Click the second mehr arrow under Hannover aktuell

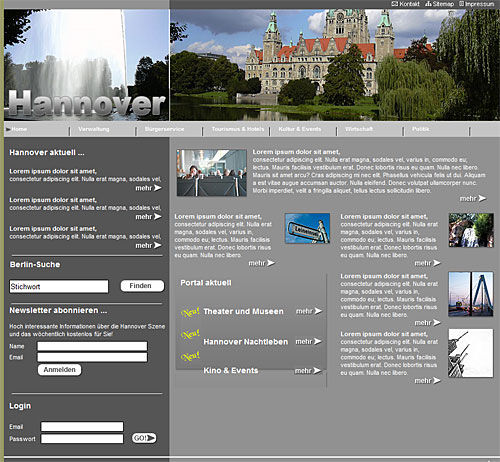(x=148, y=217)
